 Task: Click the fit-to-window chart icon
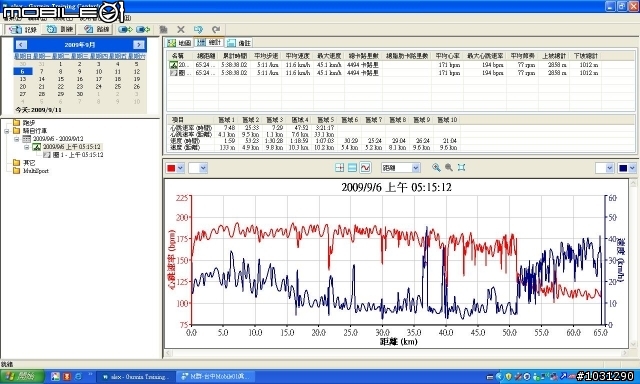click(x=461, y=167)
